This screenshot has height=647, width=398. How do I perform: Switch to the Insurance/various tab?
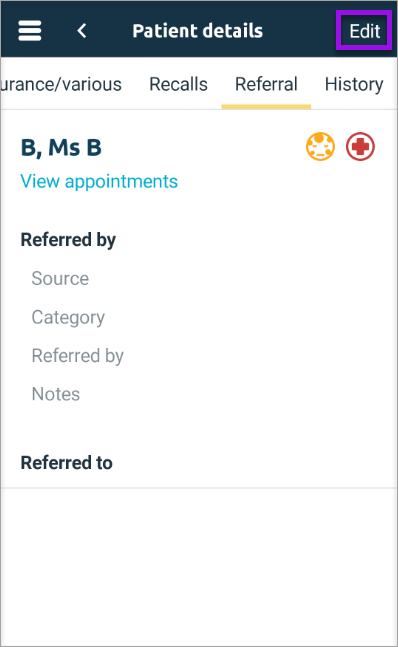61,84
